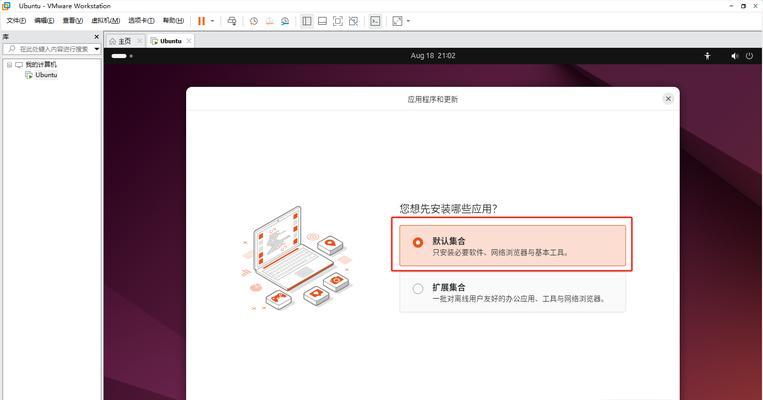Open the console view icon

tap(375, 21)
